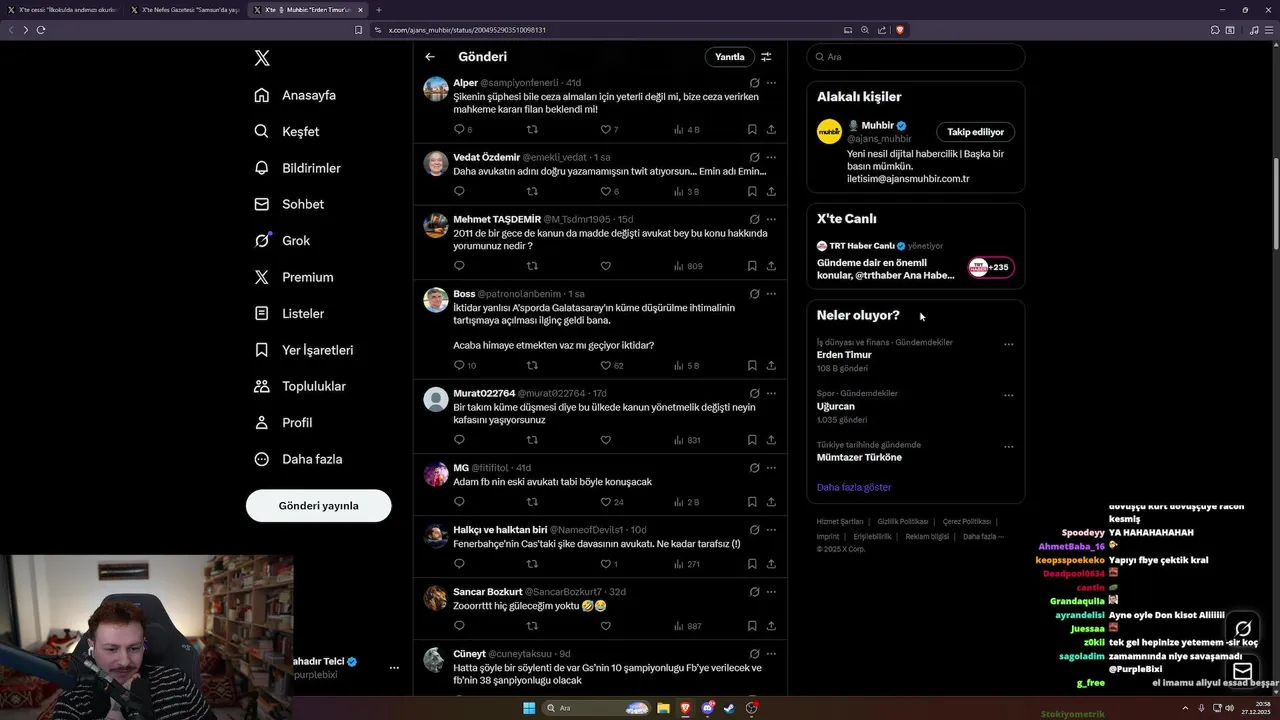The image size is (1280, 720).
Task: Click Yanıtla button at top
Action: tap(730, 57)
